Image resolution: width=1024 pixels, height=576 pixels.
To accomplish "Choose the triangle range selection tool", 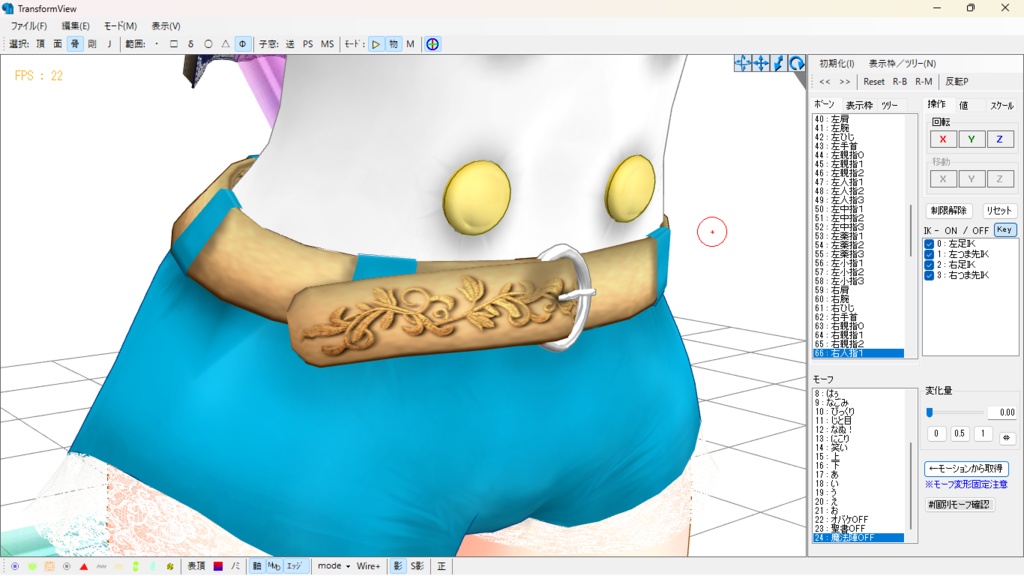I will pyautogui.click(x=225, y=44).
